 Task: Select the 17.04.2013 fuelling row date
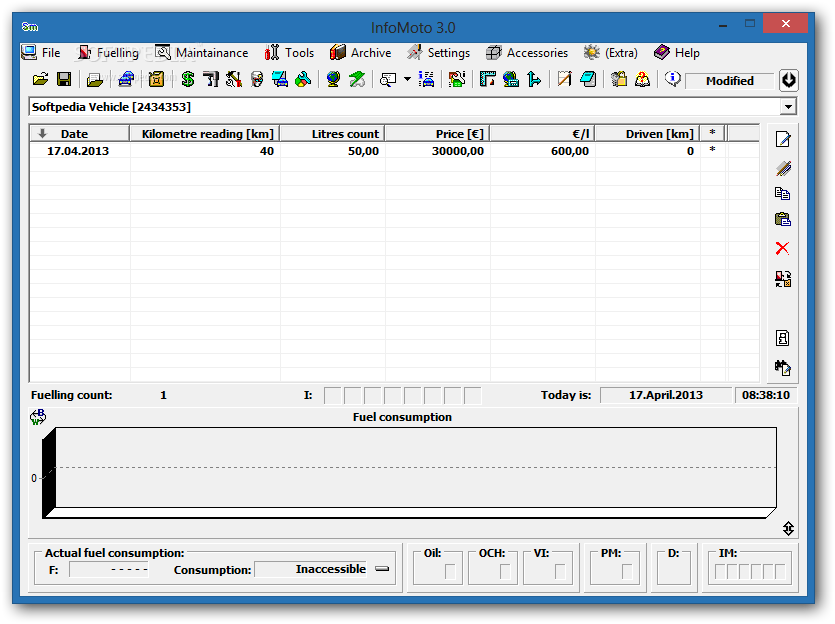pyautogui.click(x=78, y=151)
